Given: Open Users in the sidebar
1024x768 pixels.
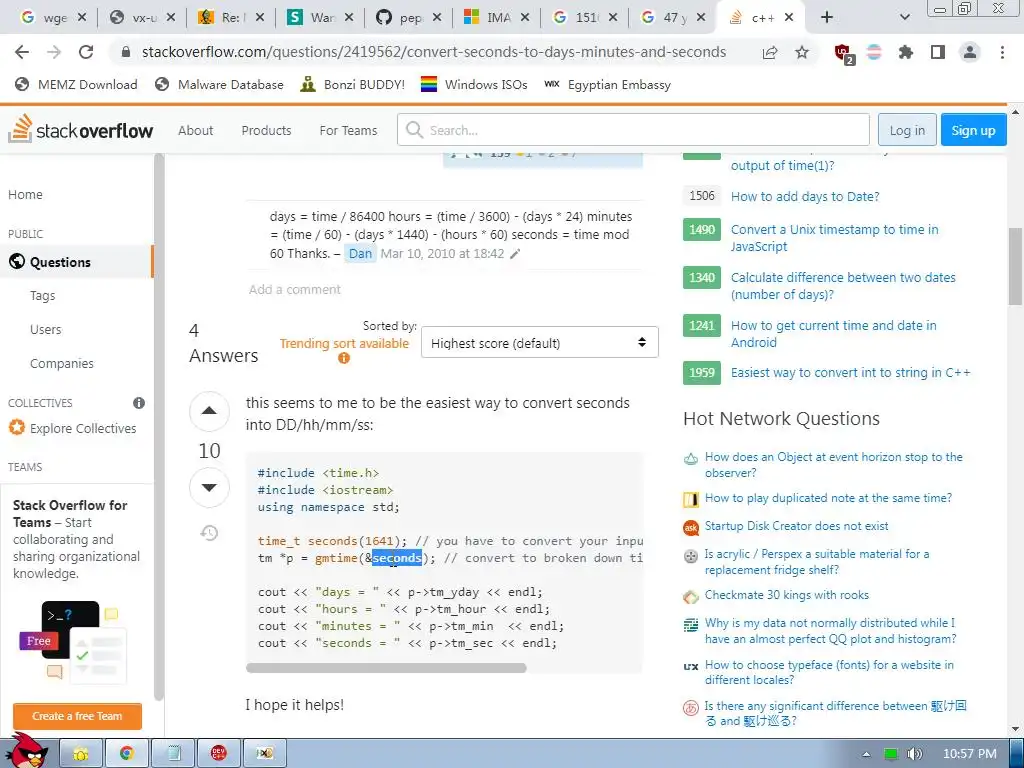Looking at the screenshot, I should pos(46,330).
